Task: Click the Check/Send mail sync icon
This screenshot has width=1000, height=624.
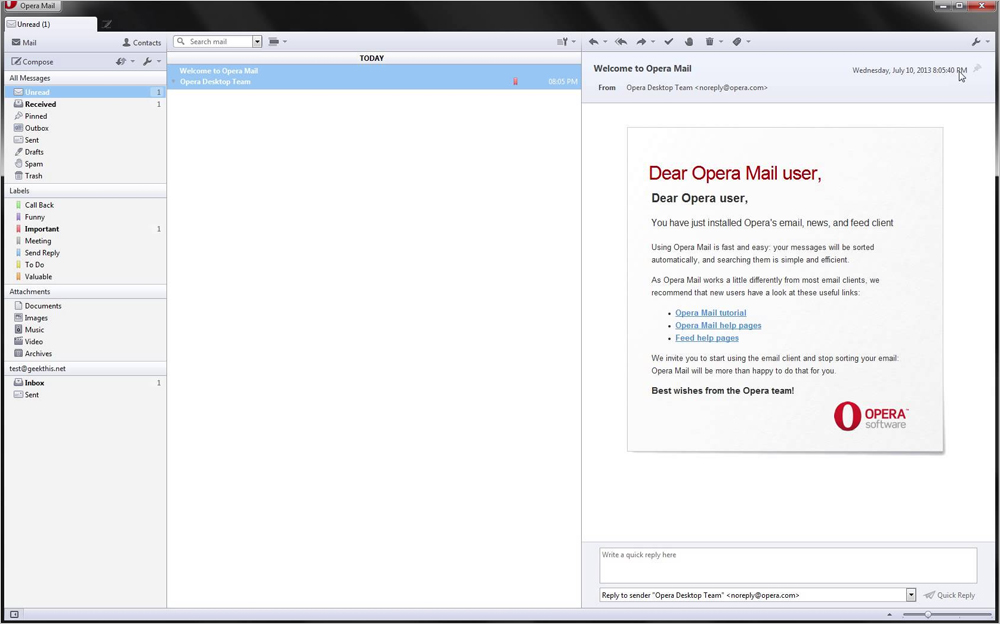Action: [121, 61]
